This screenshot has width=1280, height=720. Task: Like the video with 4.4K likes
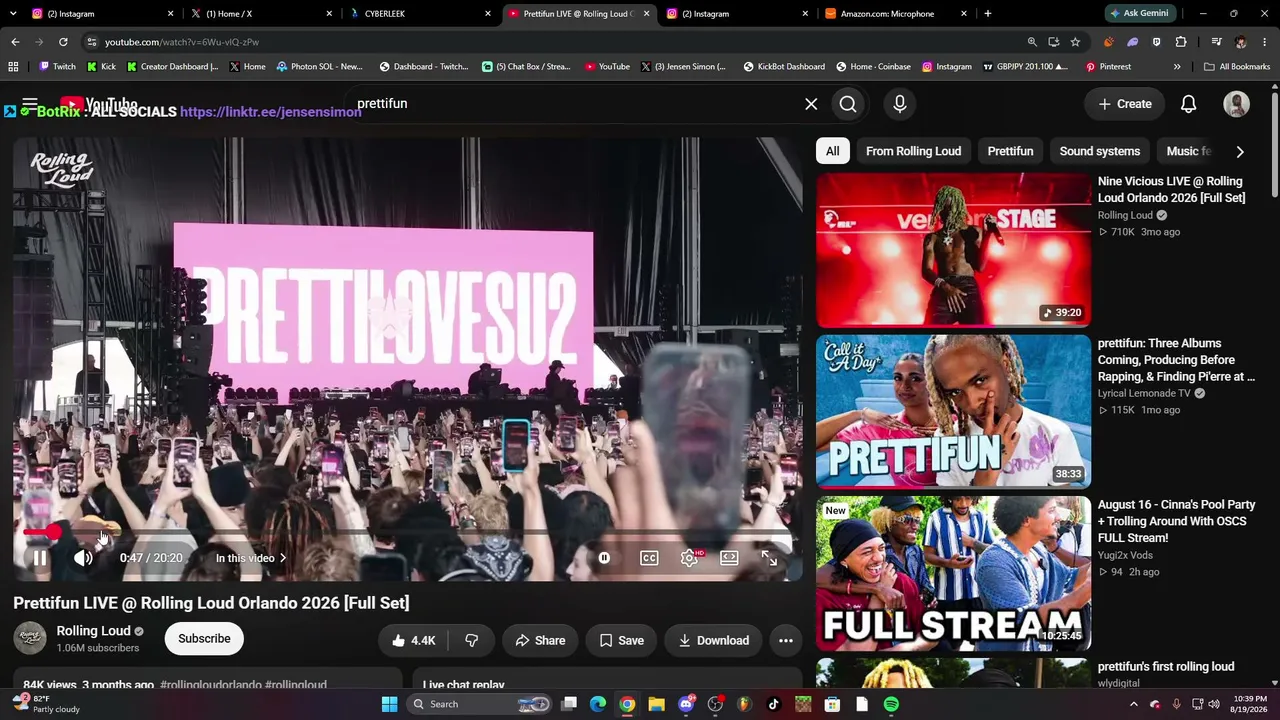413,640
